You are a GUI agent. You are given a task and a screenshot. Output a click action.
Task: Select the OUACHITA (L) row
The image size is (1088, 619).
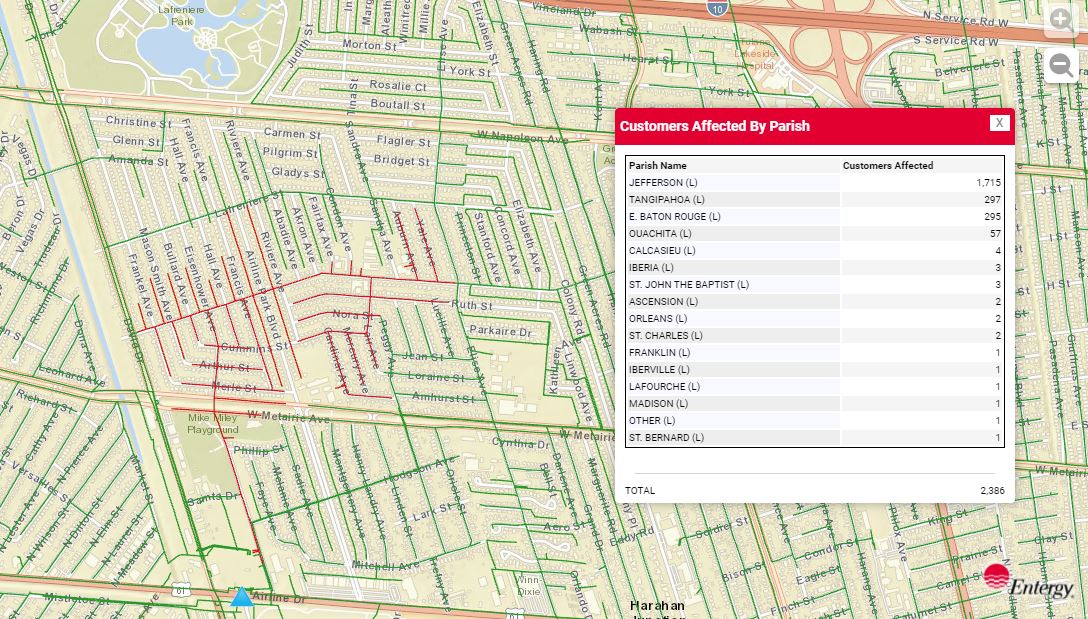(815, 233)
